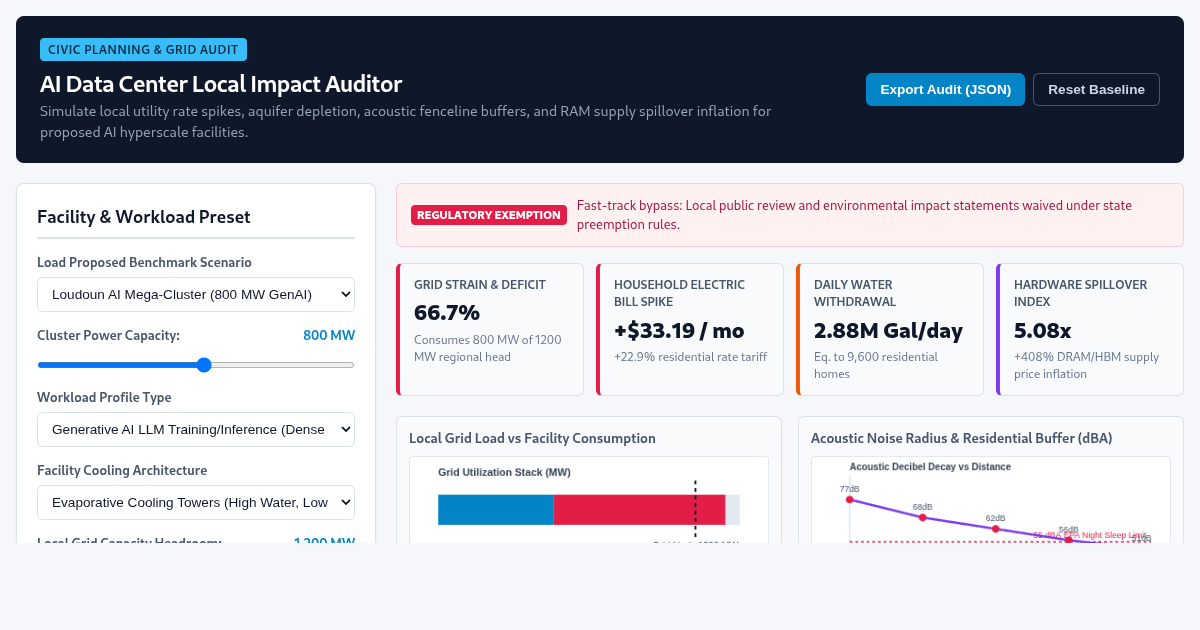
Task: Click the 56dB point on acoustic chart
Action: (x=1069, y=539)
